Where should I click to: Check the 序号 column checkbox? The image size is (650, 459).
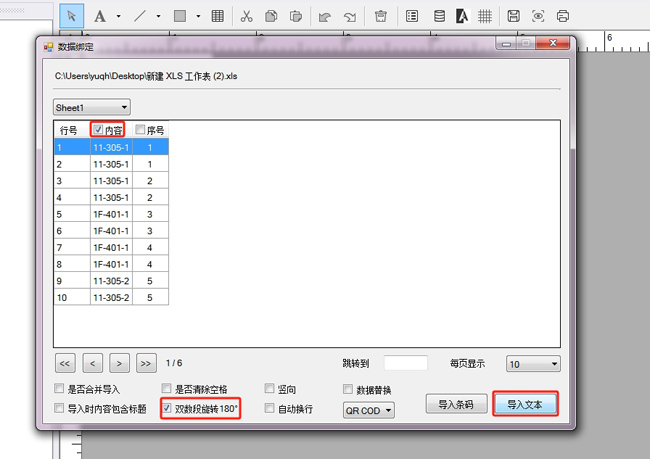[140, 130]
